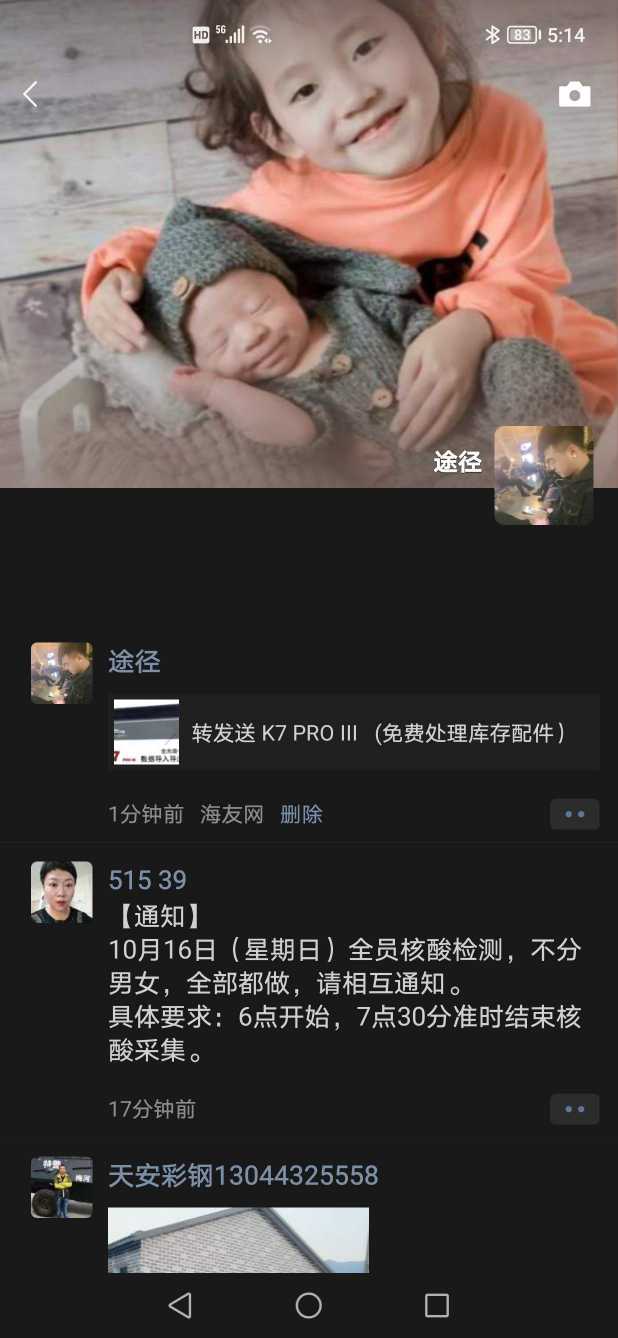Open the 515 39 username link
The height and width of the screenshot is (1338, 618).
pyautogui.click(x=147, y=880)
